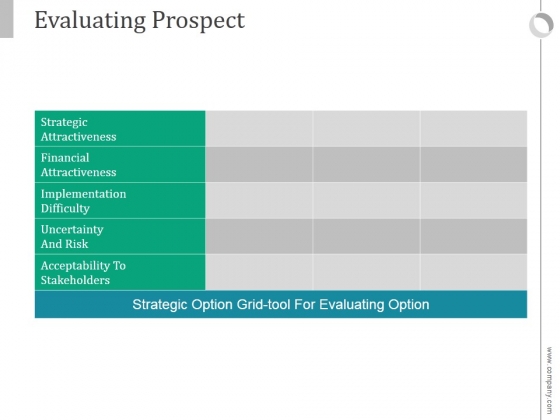The height and width of the screenshot is (420, 560).
Task: Select the Evaluating Prospect title text
Action: click(x=140, y=20)
